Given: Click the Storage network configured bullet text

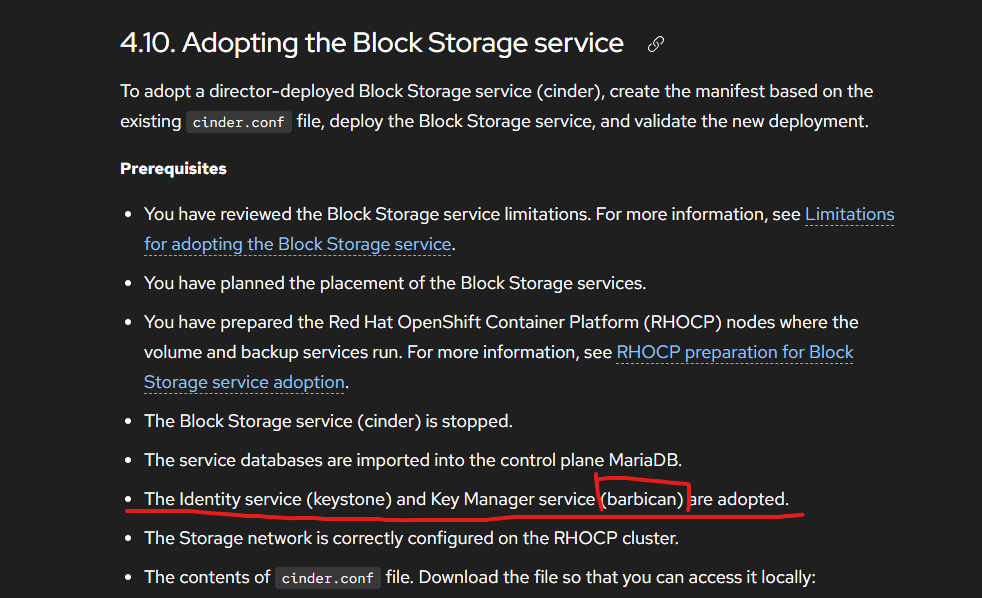Looking at the screenshot, I should [x=411, y=538].
